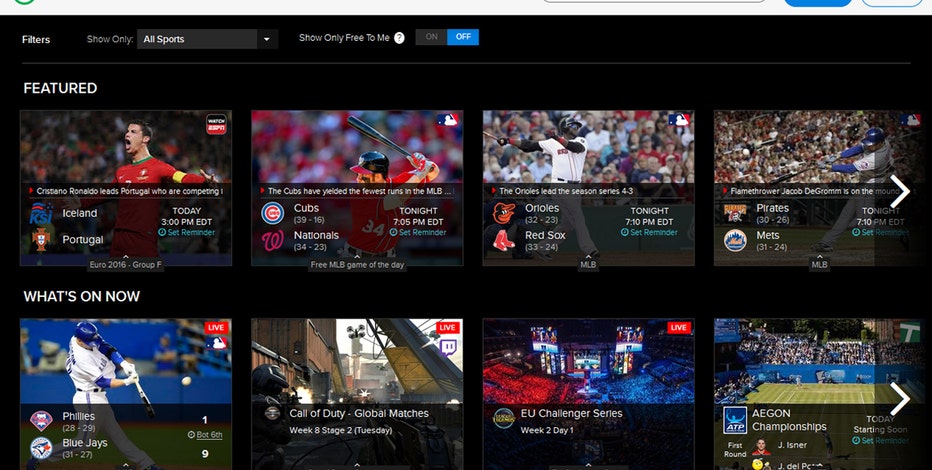
Task: Click WatchESPN logo on Iceland-Portugal card
Action: coord(216,124)
